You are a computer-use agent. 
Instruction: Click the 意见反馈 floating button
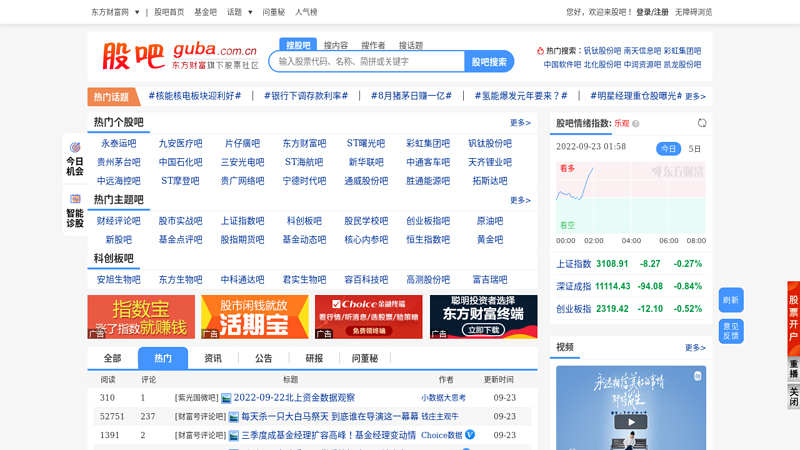click(731, 331)
